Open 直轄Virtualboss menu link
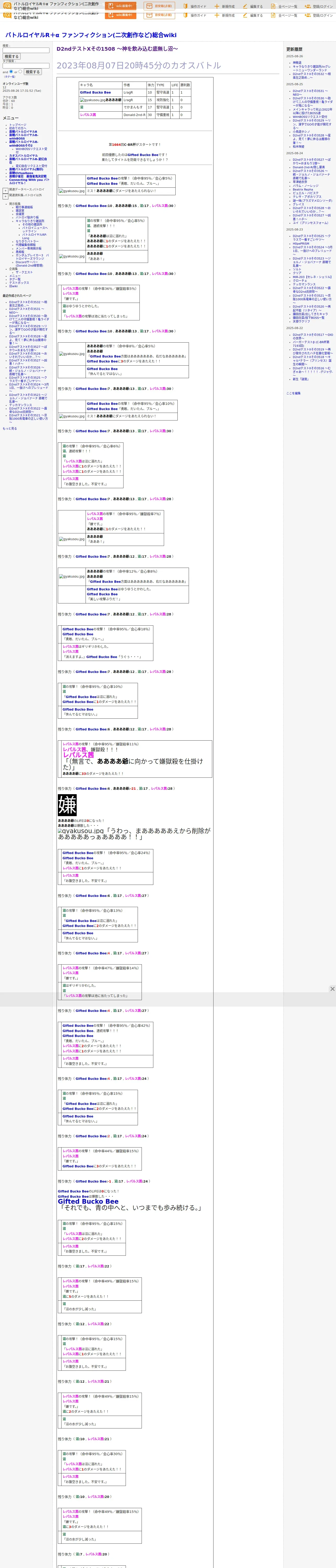 click(21, 173)
